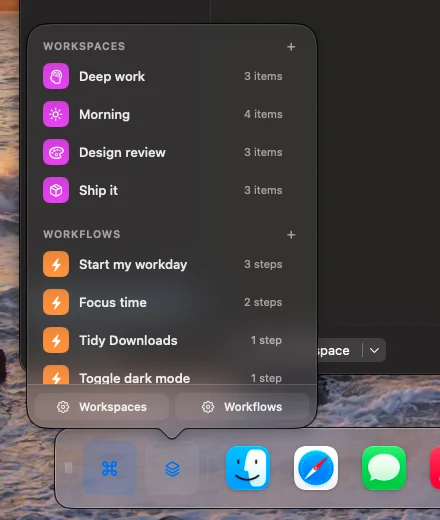Open the Design review workspace

click(172, 152)
